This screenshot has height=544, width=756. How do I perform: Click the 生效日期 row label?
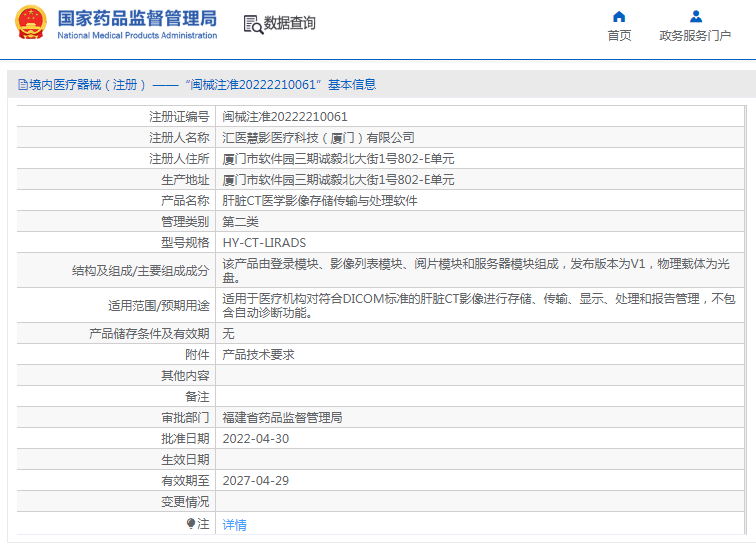185,460
